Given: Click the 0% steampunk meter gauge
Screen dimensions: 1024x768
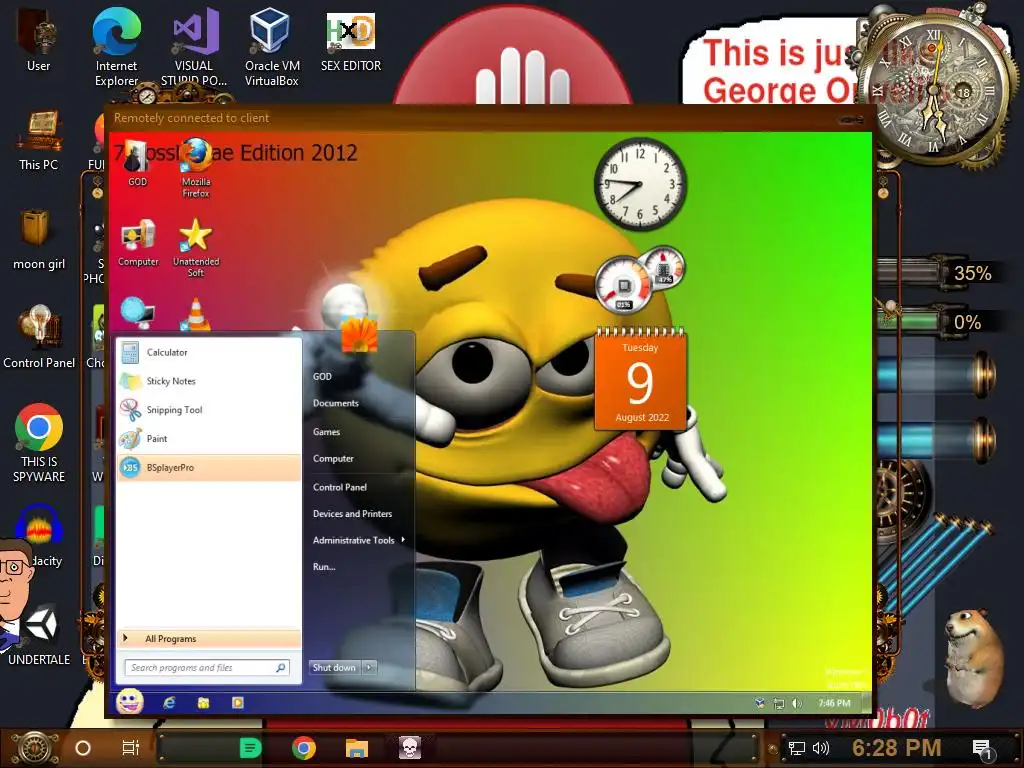Looking at the screenshot, I should click(x=938, y=321).
